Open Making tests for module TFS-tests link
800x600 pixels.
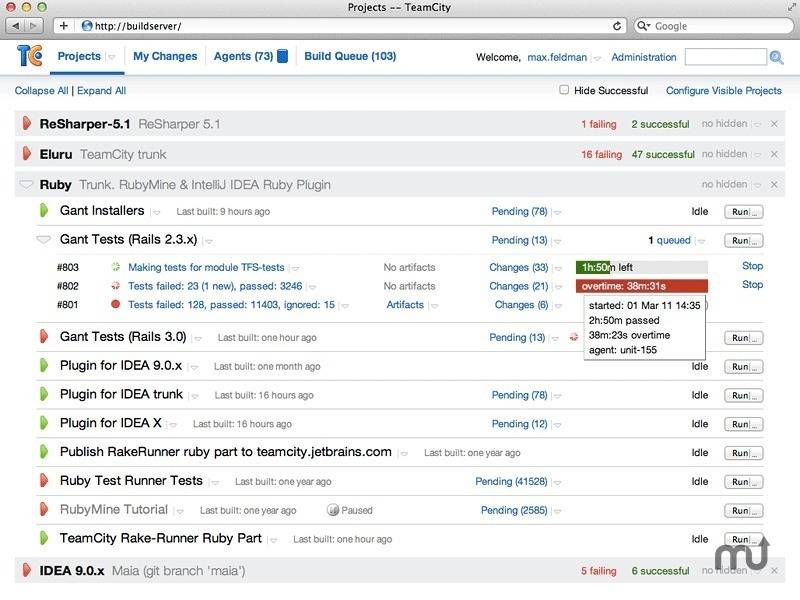(x=206, y=267)
